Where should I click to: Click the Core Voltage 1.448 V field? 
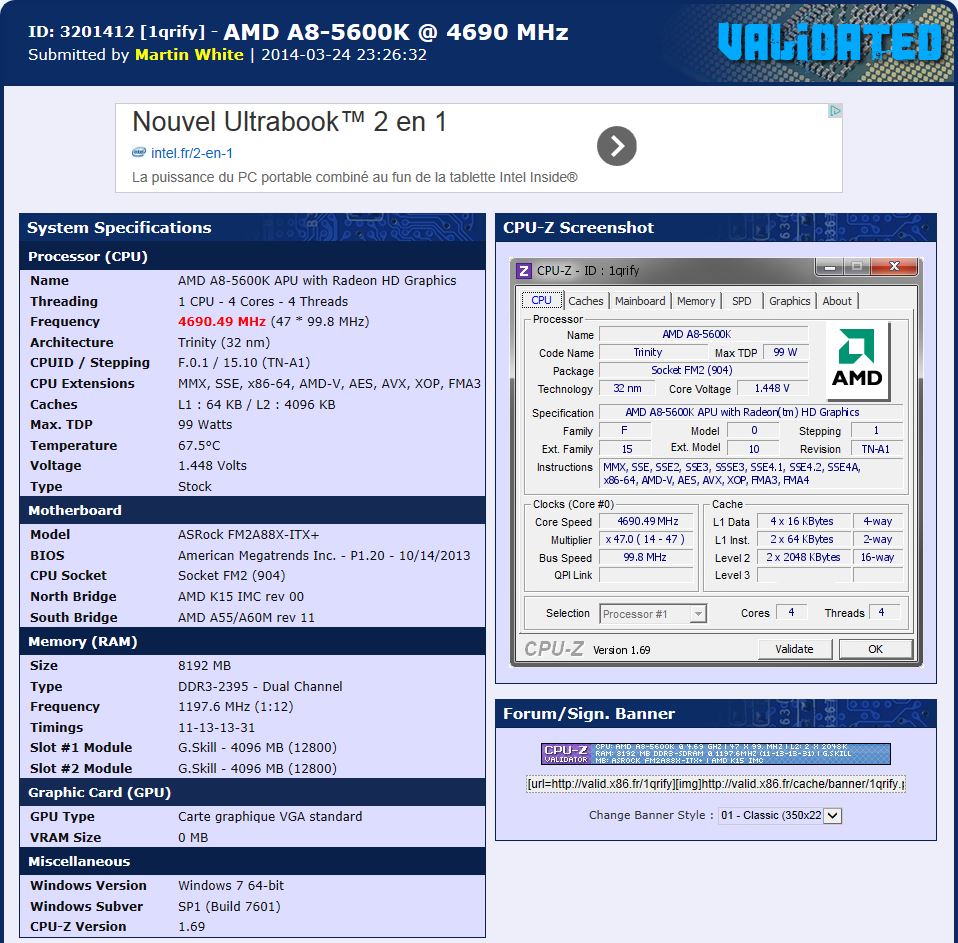pyautogui.click(x=772, y=388)
